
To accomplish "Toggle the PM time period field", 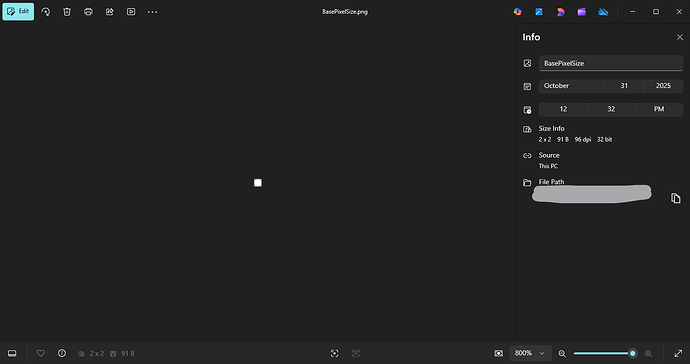I will (x=659, y=109).
